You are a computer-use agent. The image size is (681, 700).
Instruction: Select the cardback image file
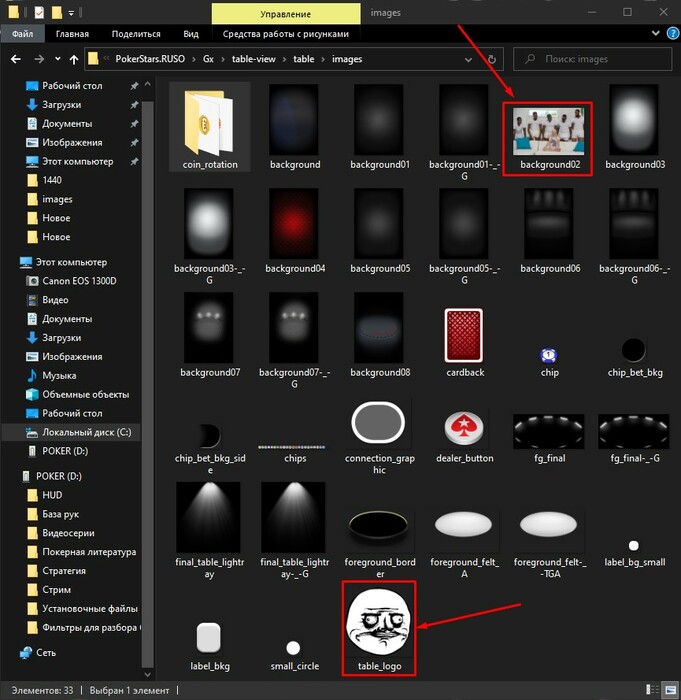click(464, 342)
